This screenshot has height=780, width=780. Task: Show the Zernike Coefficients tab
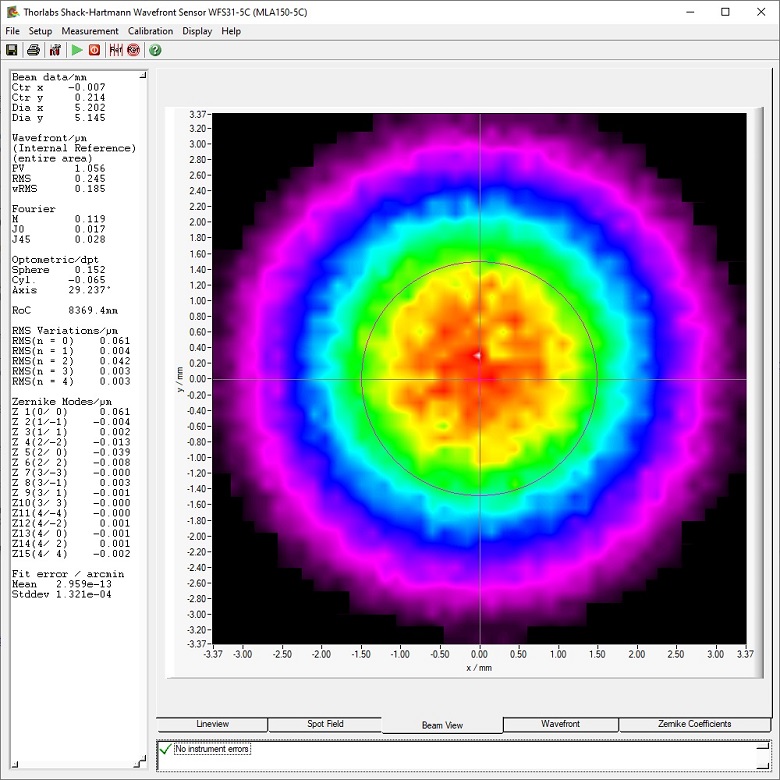coord(694,724)
